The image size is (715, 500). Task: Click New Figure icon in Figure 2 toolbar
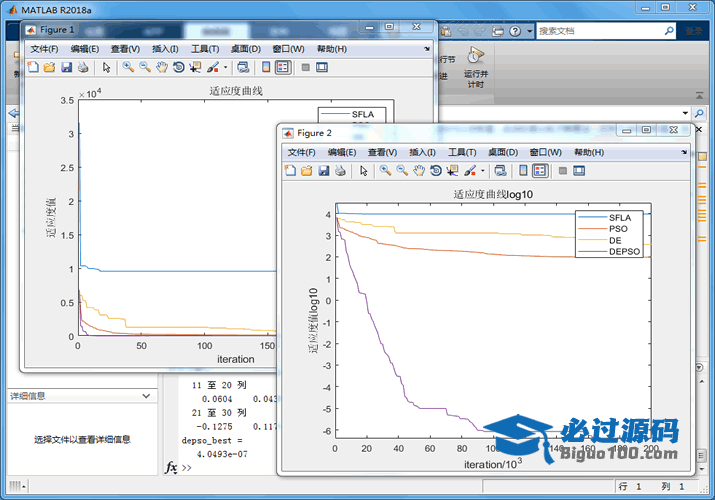[x=290, y=171]
